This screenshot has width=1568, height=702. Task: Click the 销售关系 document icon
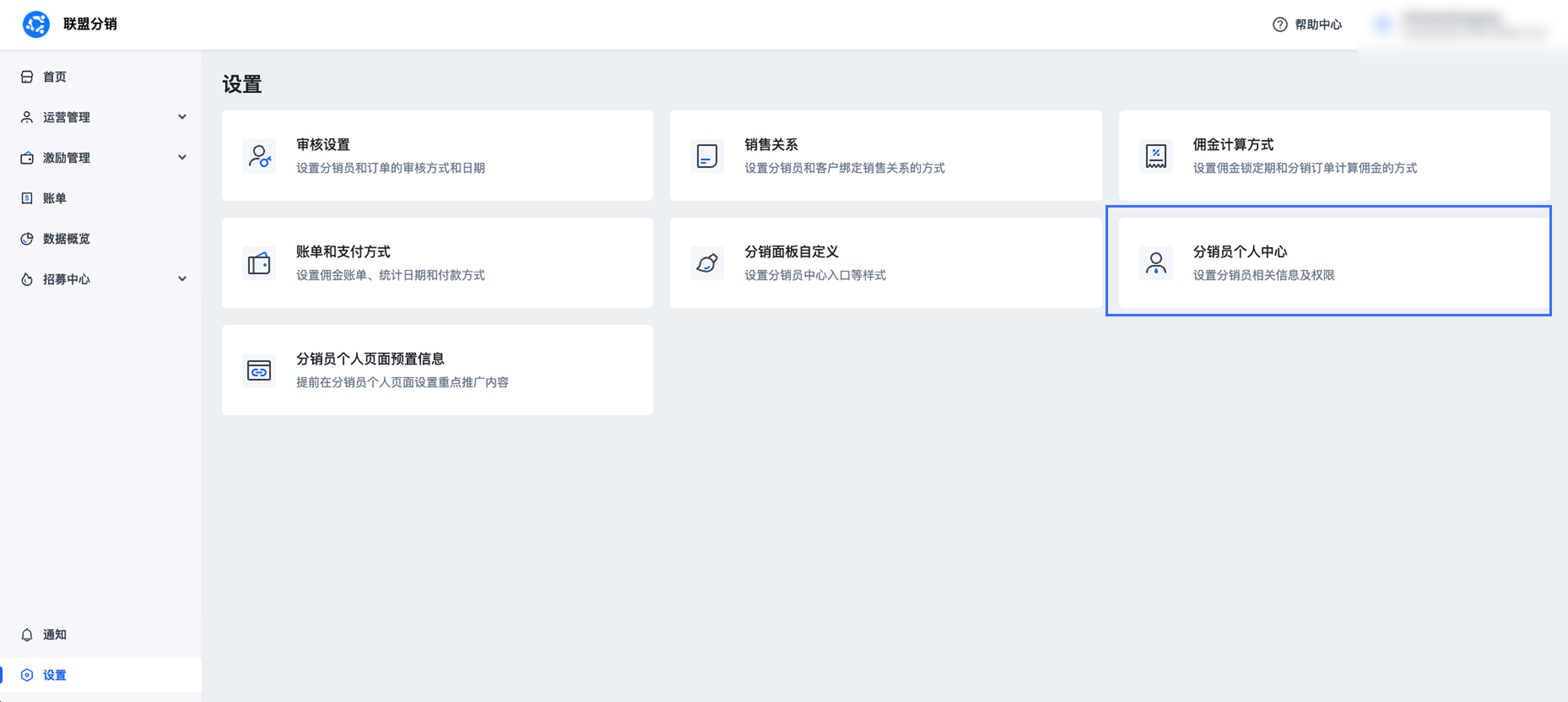pyautogui.click(x=707, y=156)
